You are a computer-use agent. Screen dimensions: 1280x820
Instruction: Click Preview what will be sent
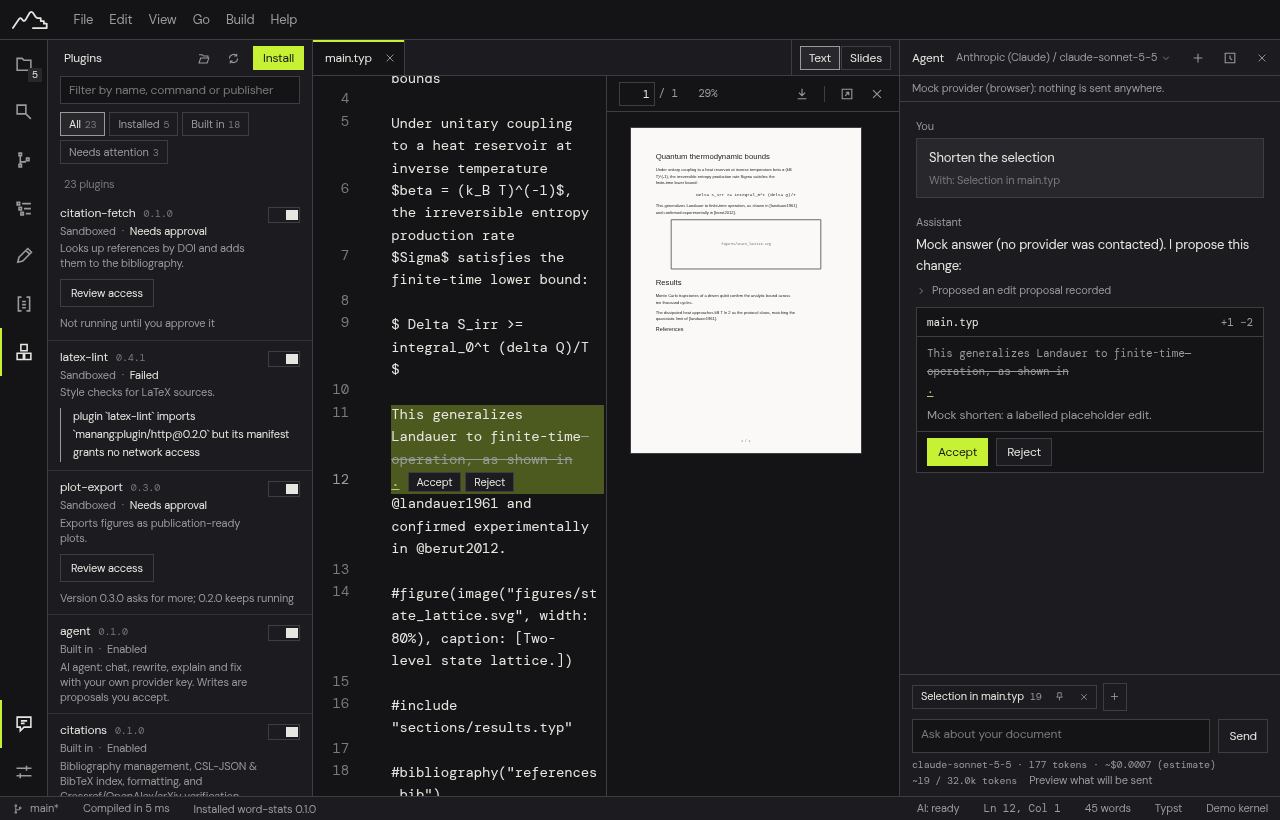click(1090, 780)
